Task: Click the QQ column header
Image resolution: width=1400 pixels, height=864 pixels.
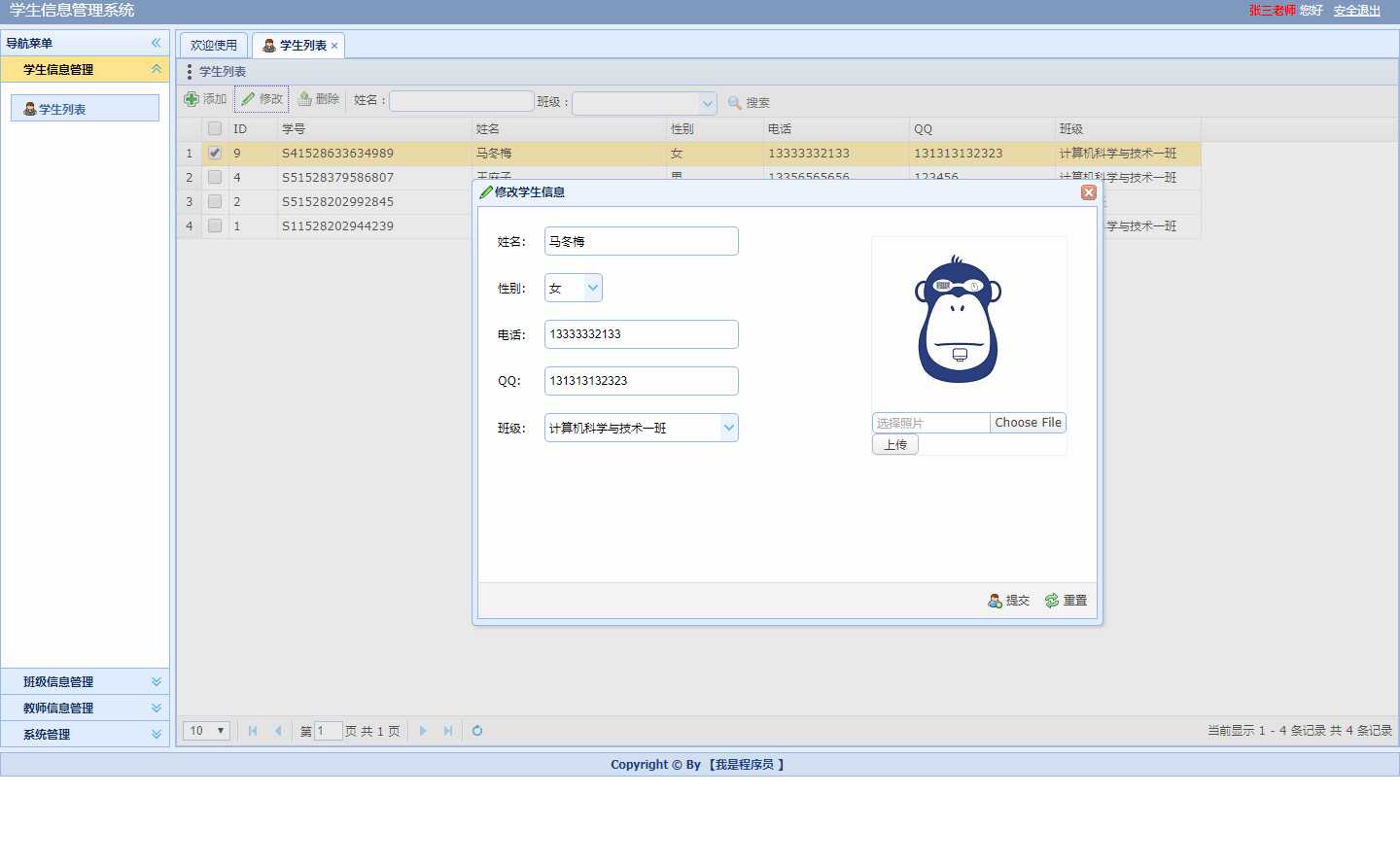Action: point(982,128)
